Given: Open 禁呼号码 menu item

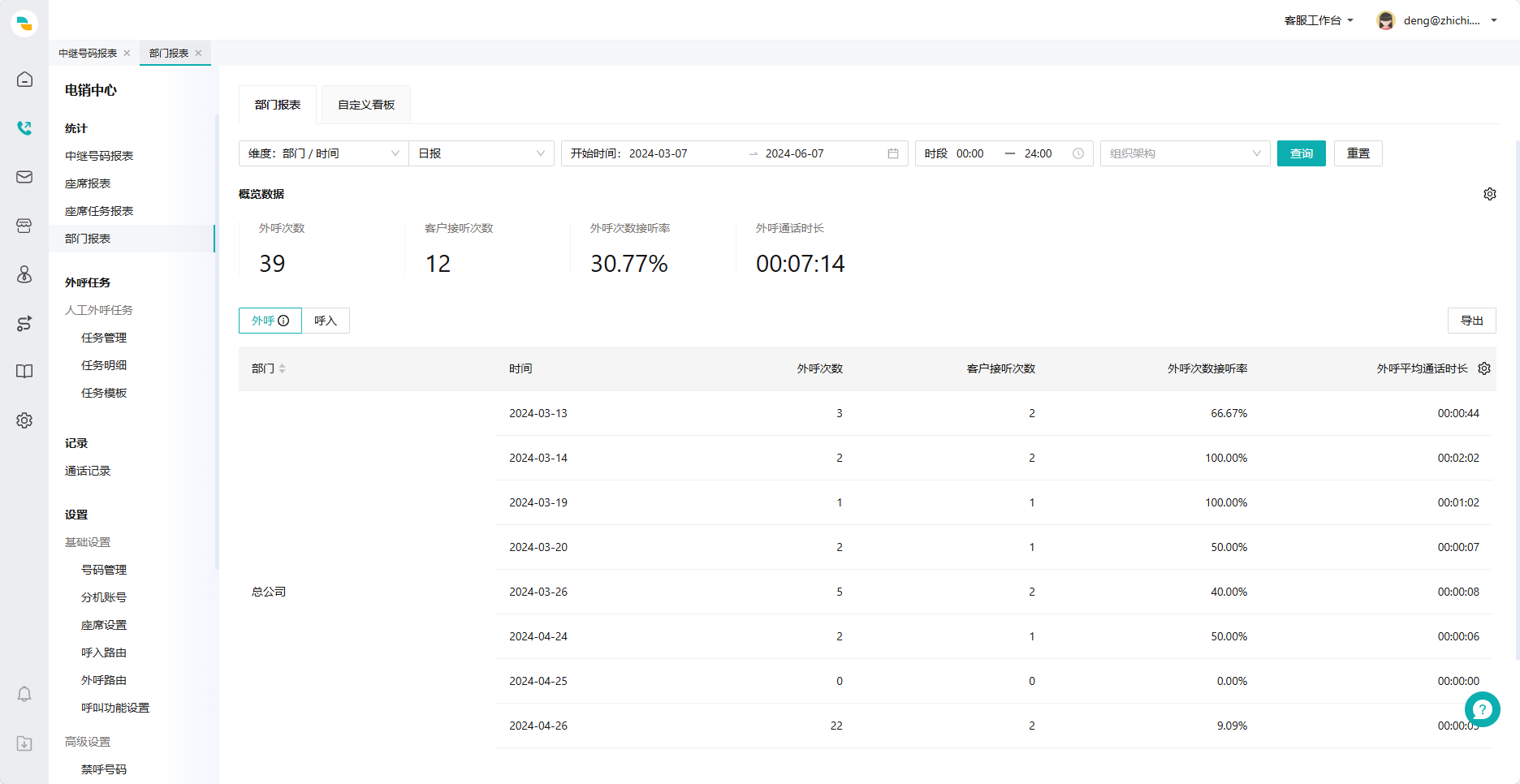Looking at the screenshot, I should pyautogui.click(x=104, y=769).
